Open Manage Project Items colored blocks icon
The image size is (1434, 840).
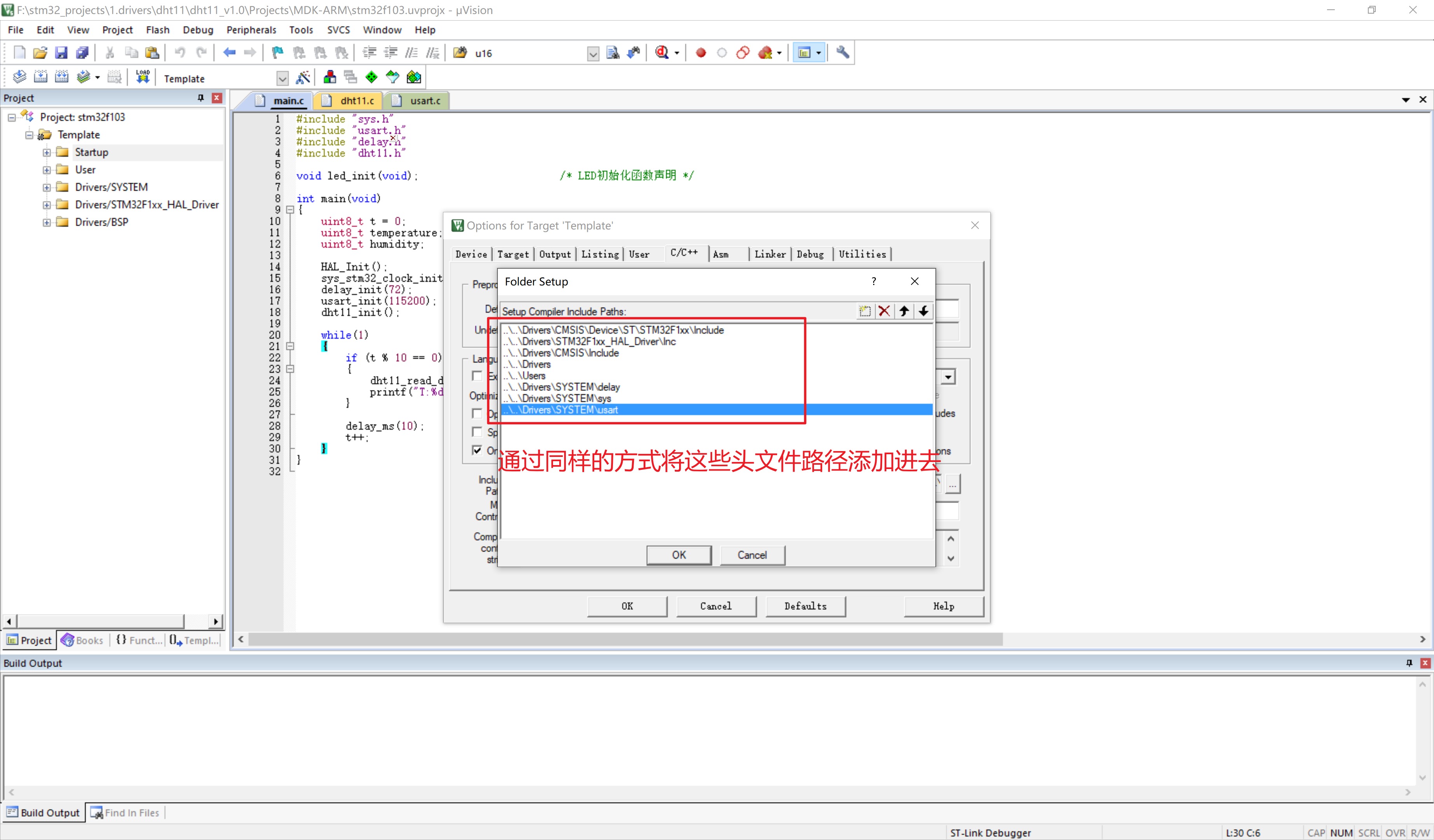(x=329, y=77)
